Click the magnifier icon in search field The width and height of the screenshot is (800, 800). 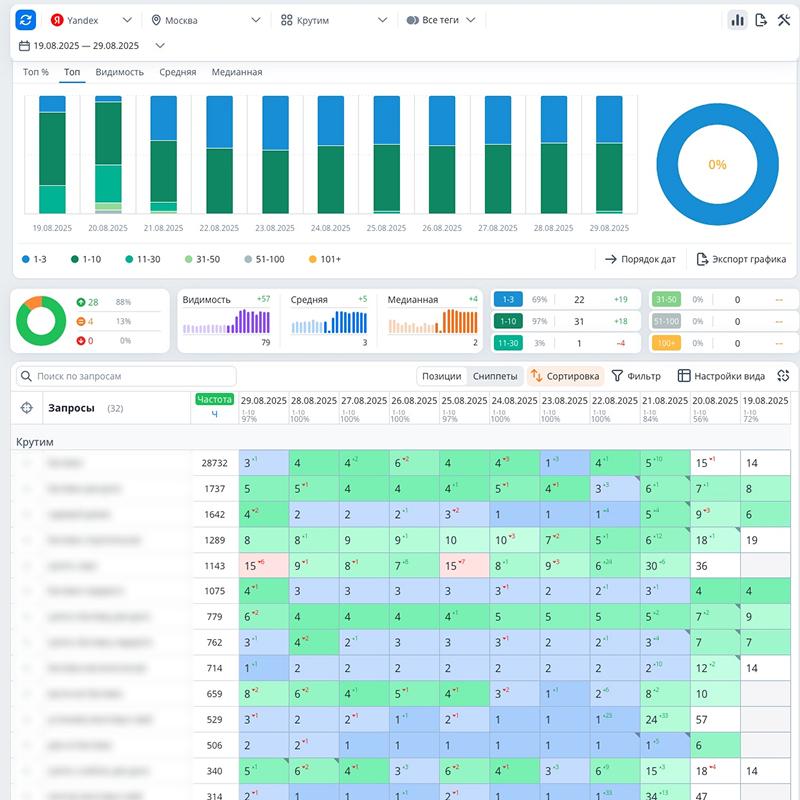point(27,377)
